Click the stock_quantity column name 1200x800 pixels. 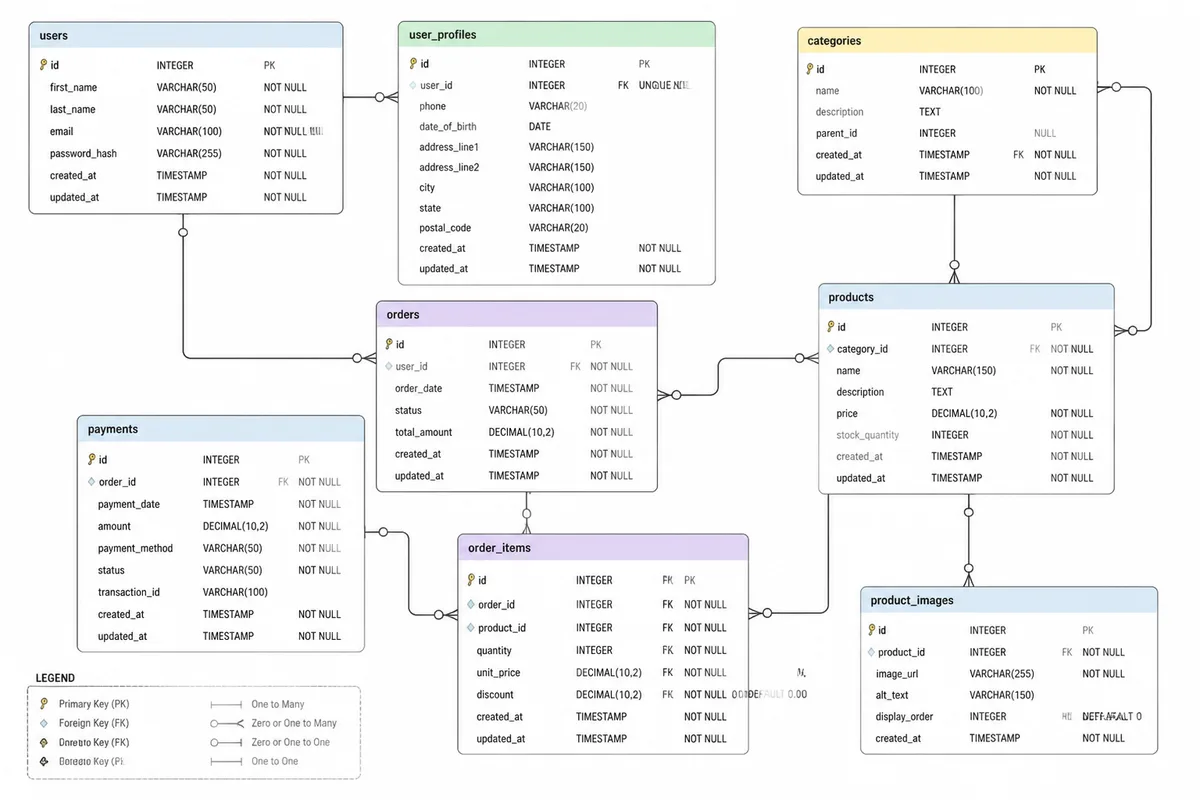coord(868,435)
